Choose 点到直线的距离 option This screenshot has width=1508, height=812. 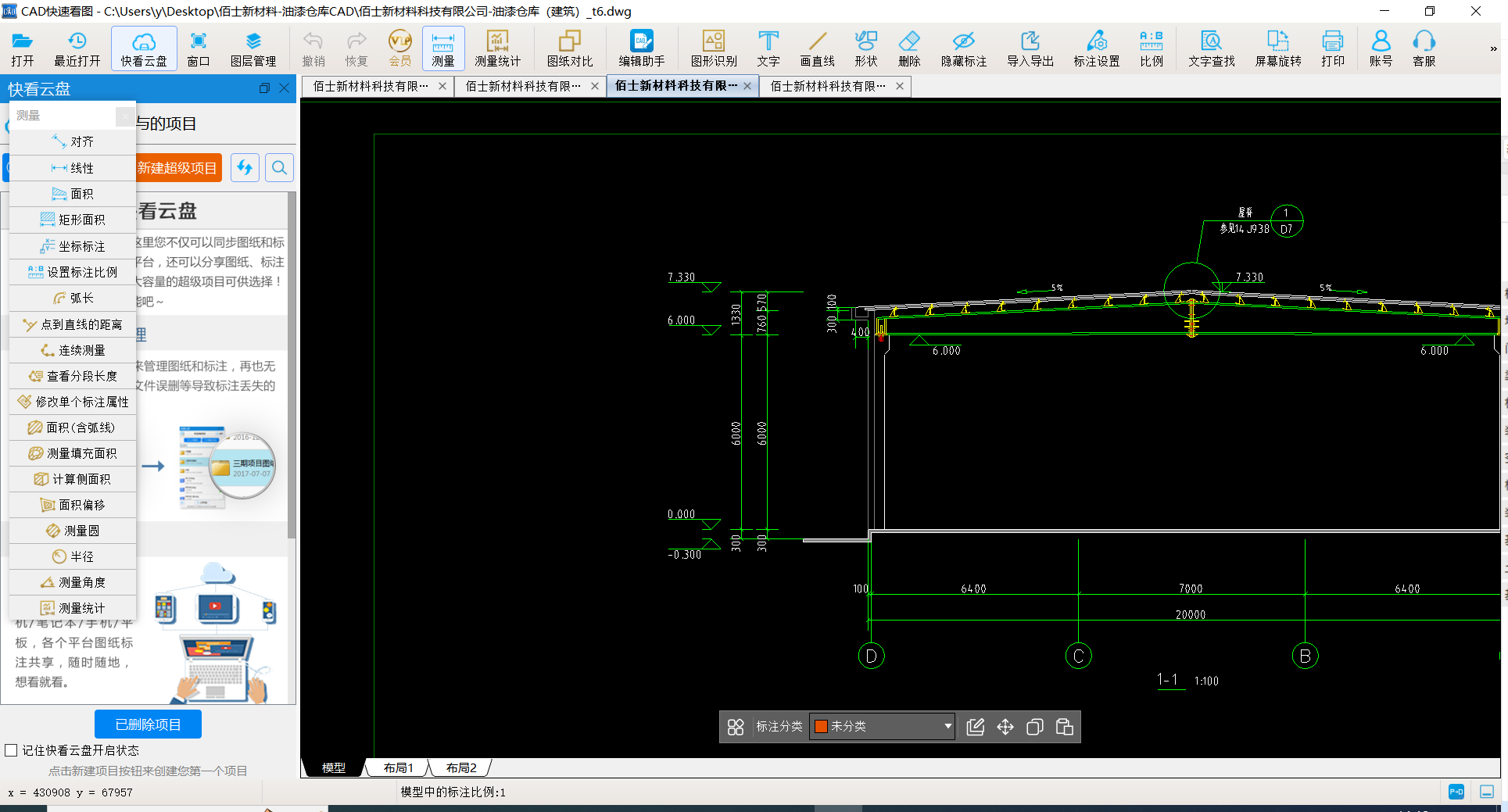[x=73, y=324]
